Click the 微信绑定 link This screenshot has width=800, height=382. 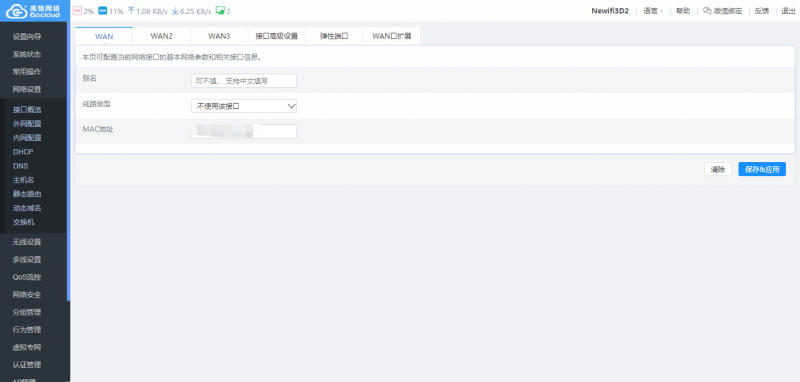pos(728,11)
